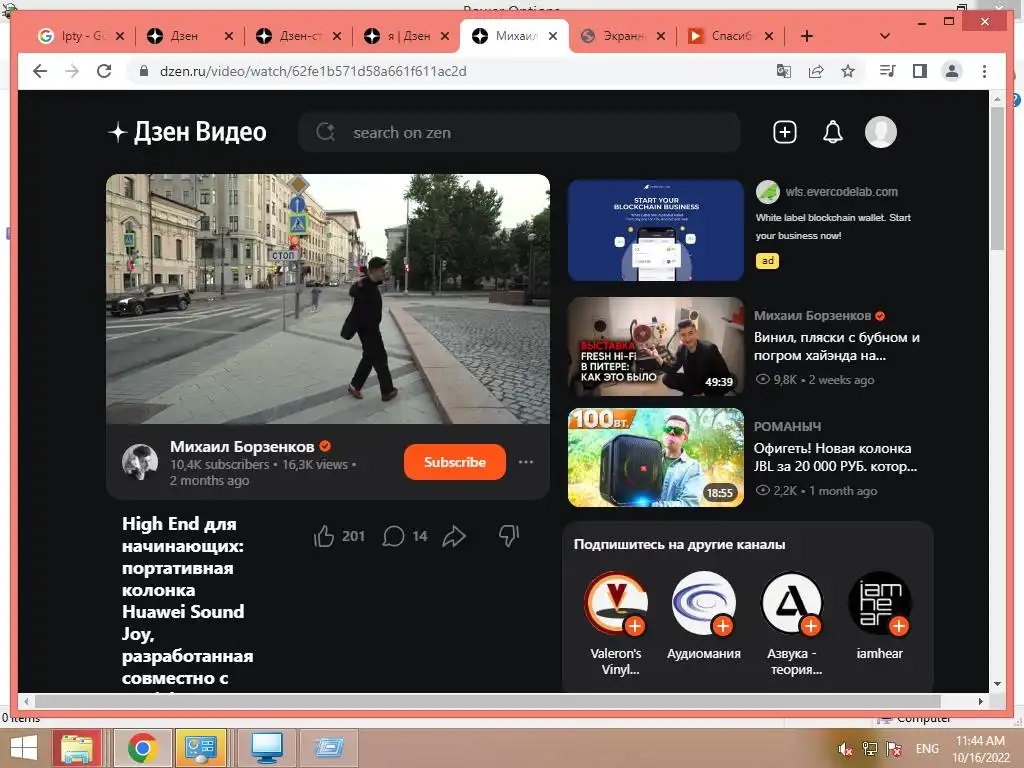Open the РОМАНЫЧ channel link
The image size is (1024, 768).
787,426
